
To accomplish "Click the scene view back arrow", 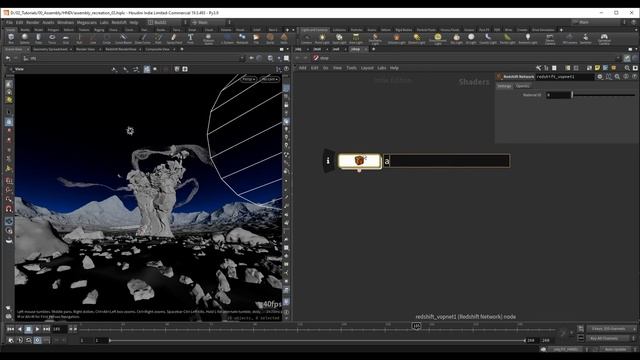I will (8, 58).
